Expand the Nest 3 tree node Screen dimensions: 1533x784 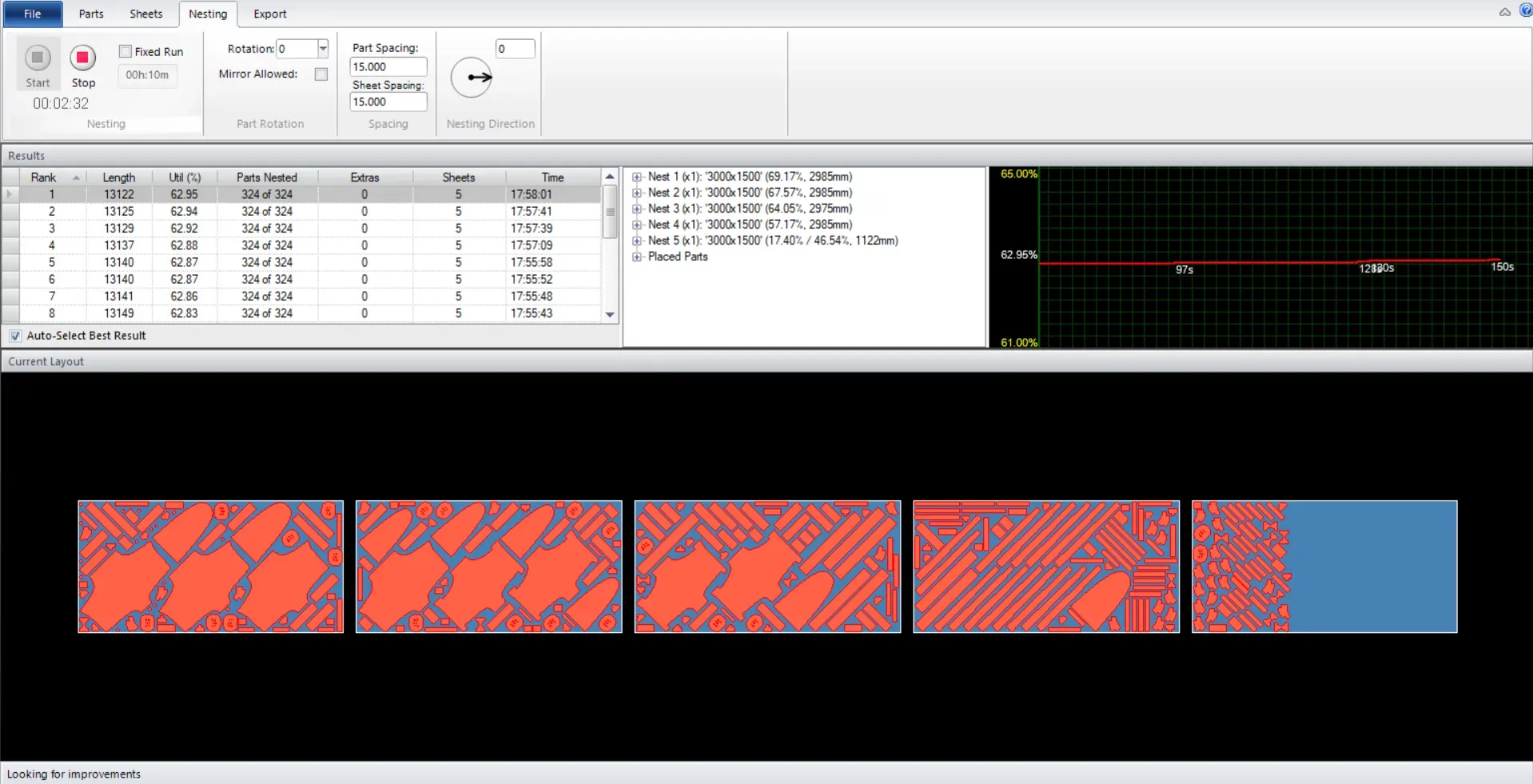point(637,209)
